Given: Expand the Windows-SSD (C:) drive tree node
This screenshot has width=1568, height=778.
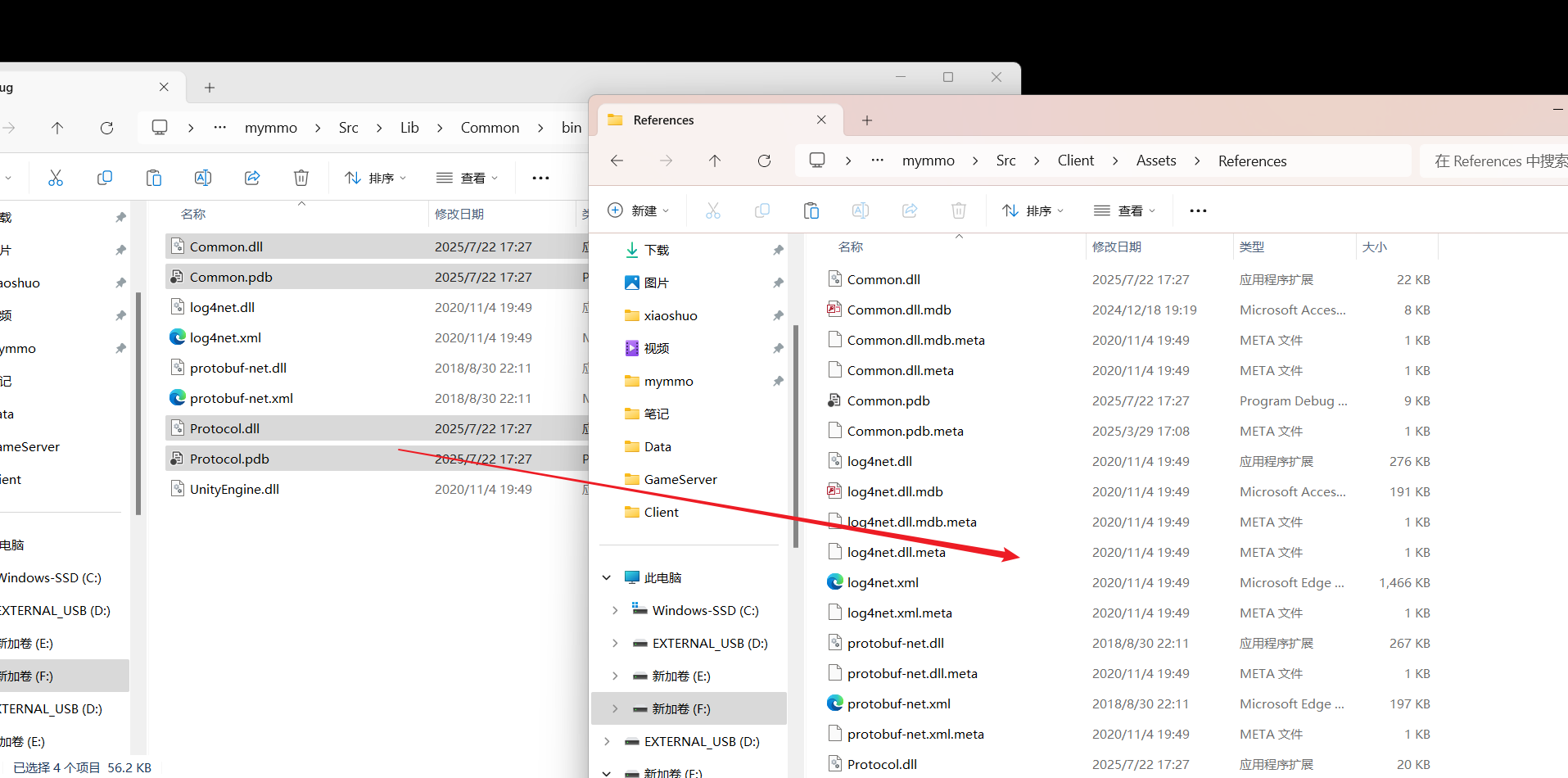Looking at the screenshot, I should pos(615,610).
